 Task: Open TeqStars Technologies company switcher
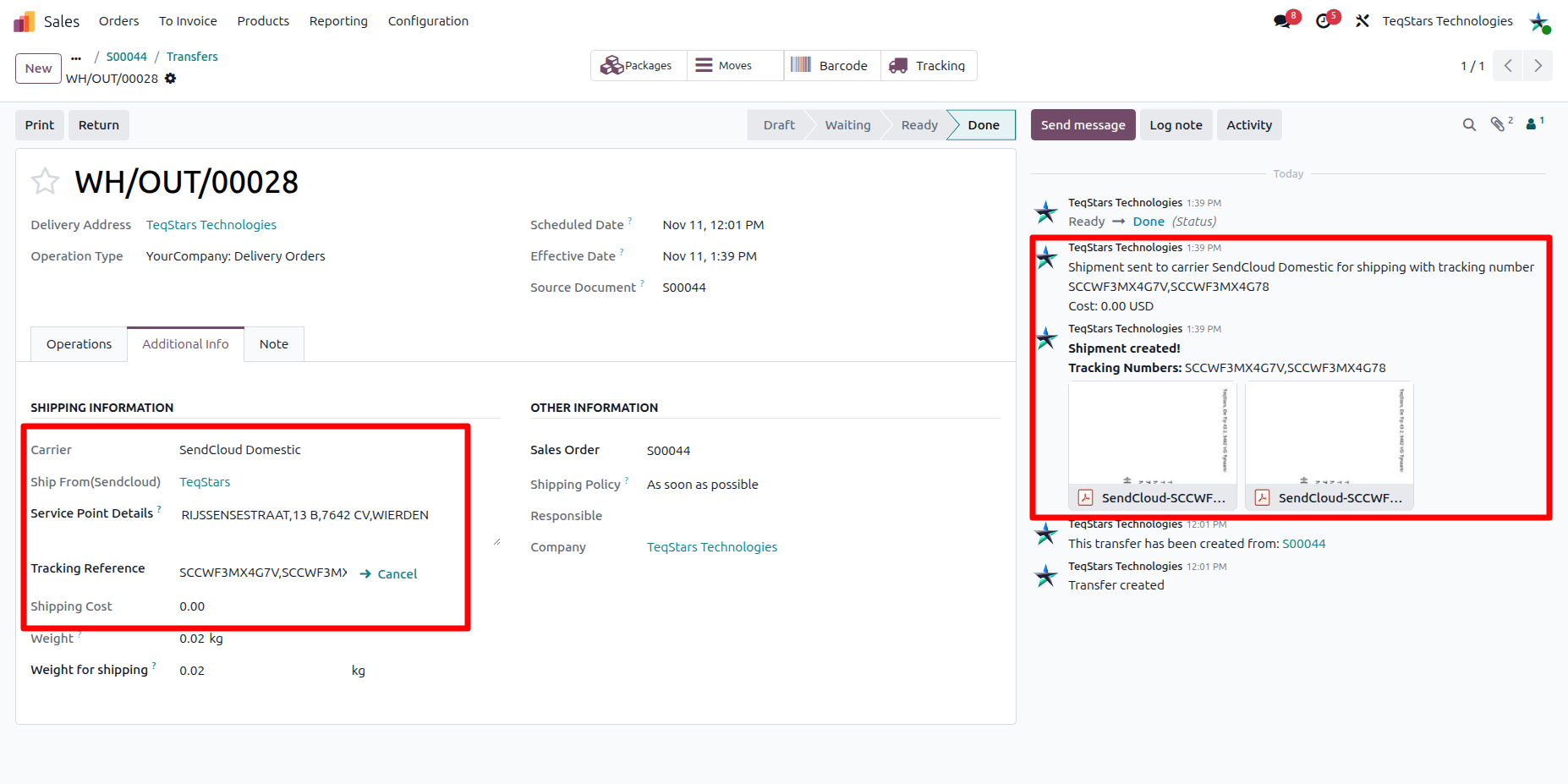point(1447,21)
